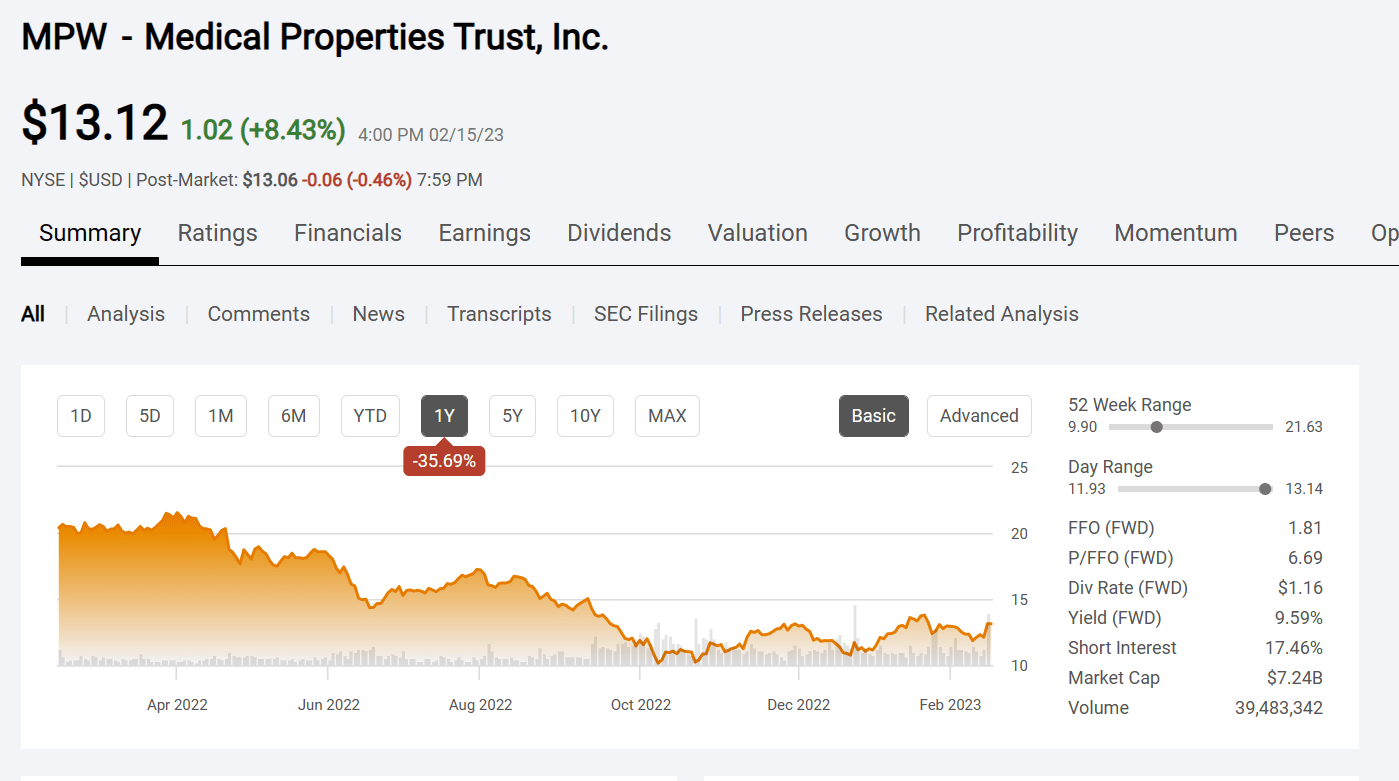Switch to the Dividends tab
Viewport: 1399px width, 781px height.
(x=619, y=233)
